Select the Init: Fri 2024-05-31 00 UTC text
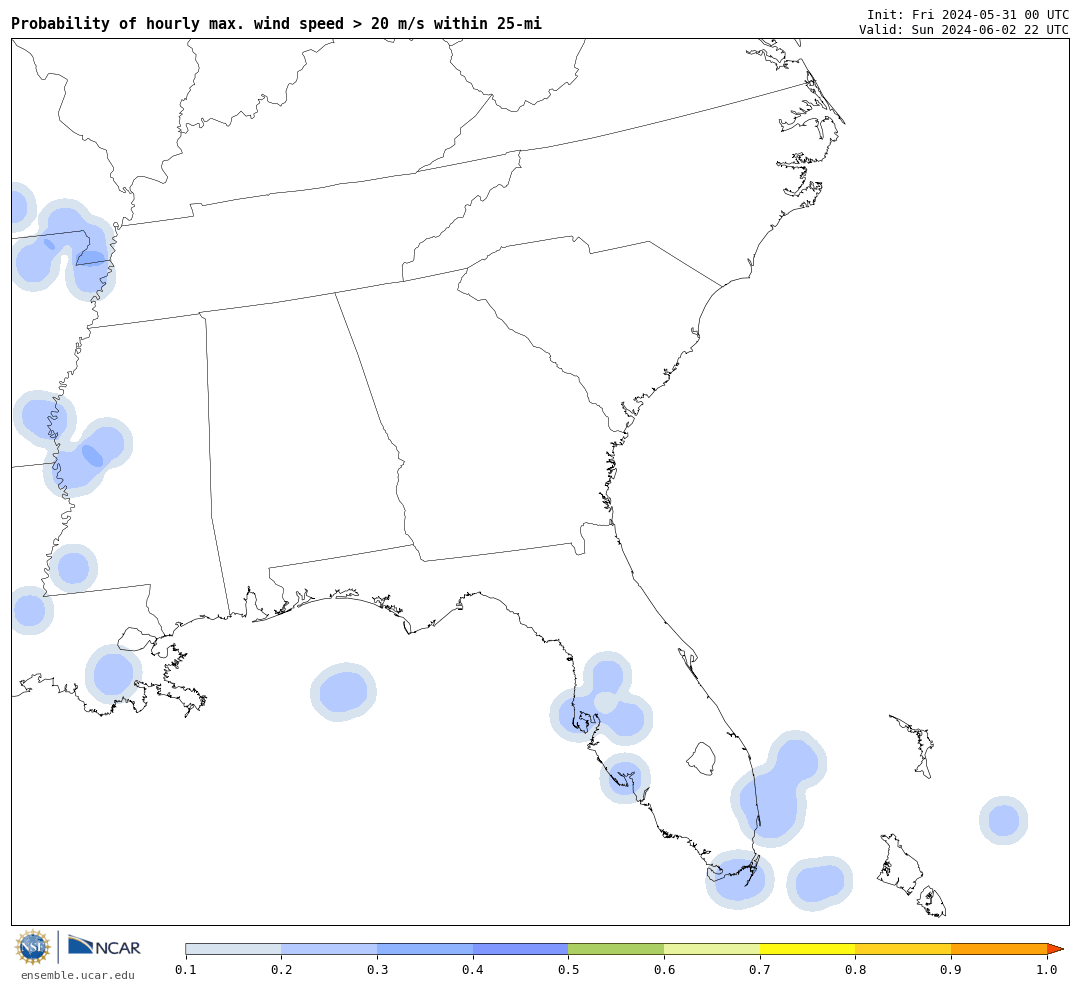Viewport: 1080px width, 988px height. tap(968, 15)
